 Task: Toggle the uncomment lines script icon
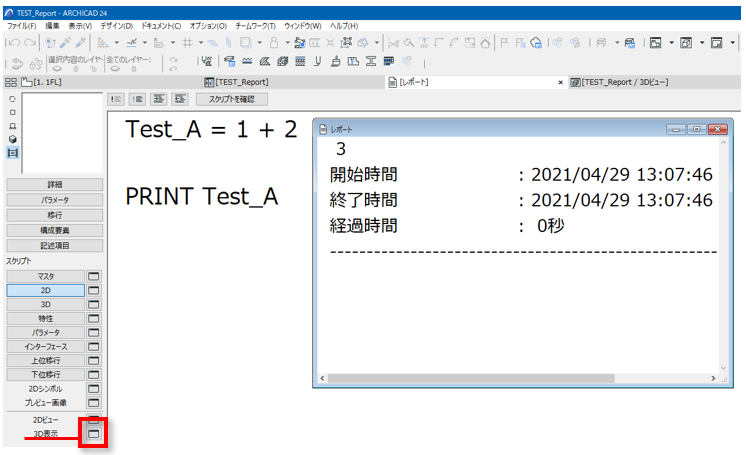click(137, 99)
